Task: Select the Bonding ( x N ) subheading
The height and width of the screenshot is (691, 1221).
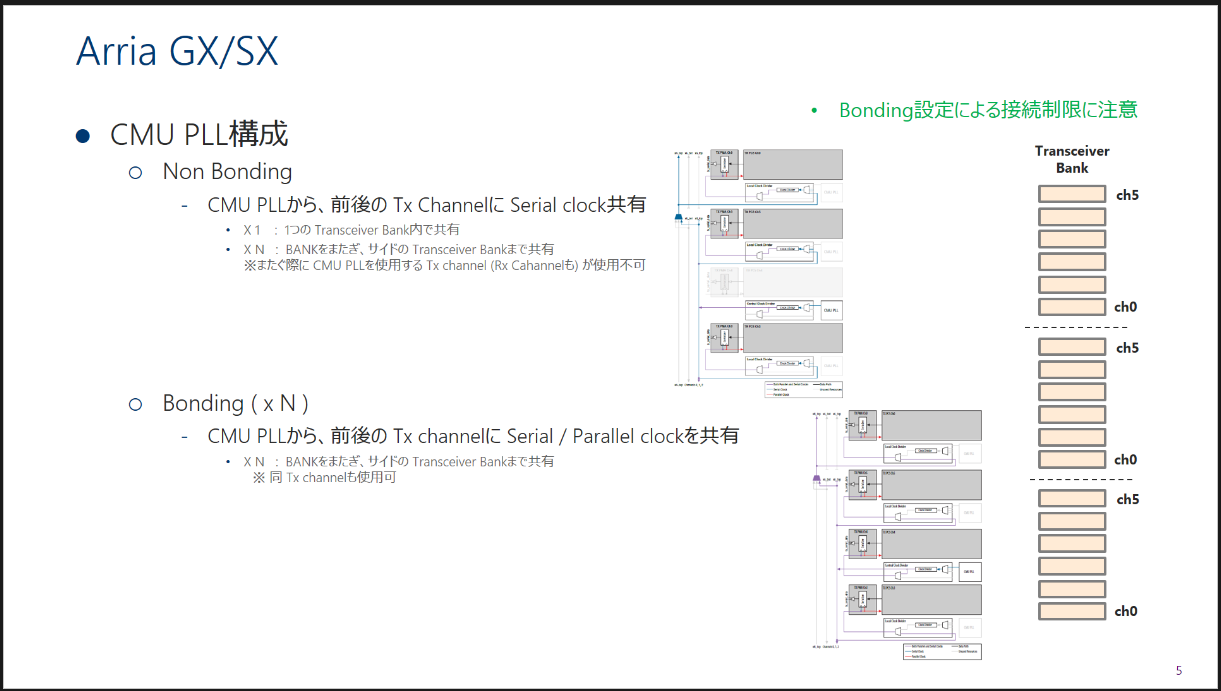Action: point(235,404)
